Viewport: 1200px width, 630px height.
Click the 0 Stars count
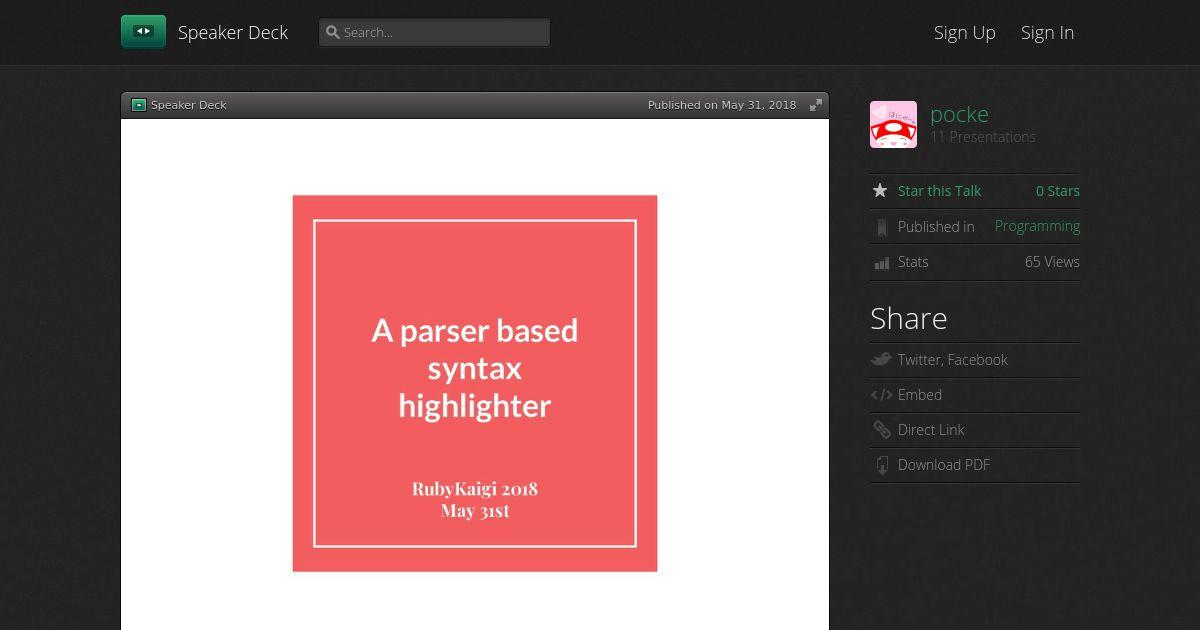[1058, 191]
